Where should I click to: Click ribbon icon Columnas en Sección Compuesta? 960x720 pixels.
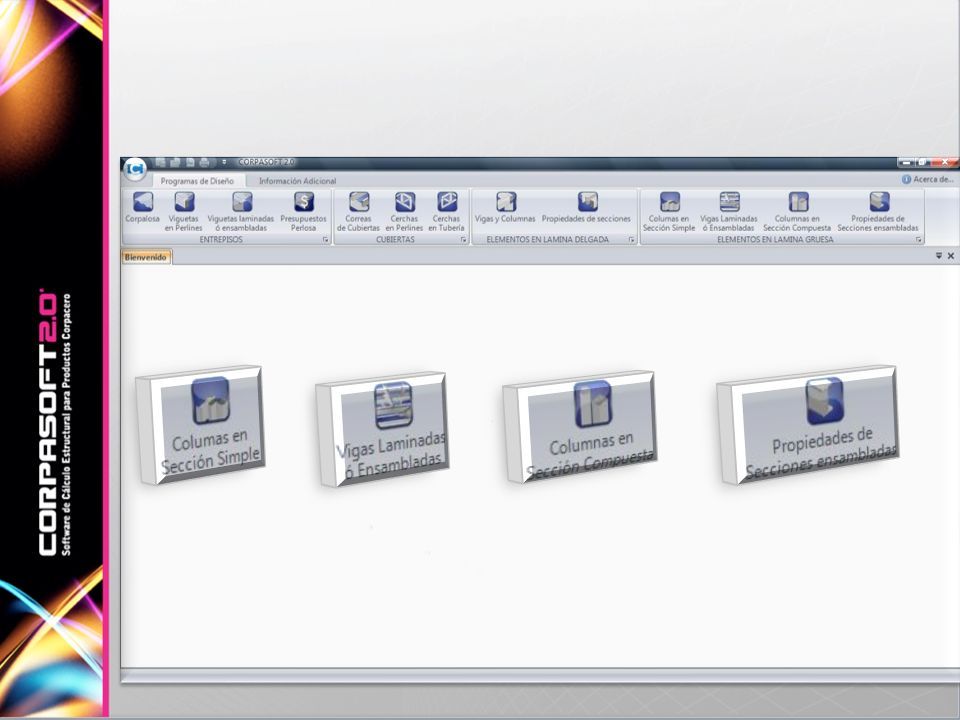797,211
